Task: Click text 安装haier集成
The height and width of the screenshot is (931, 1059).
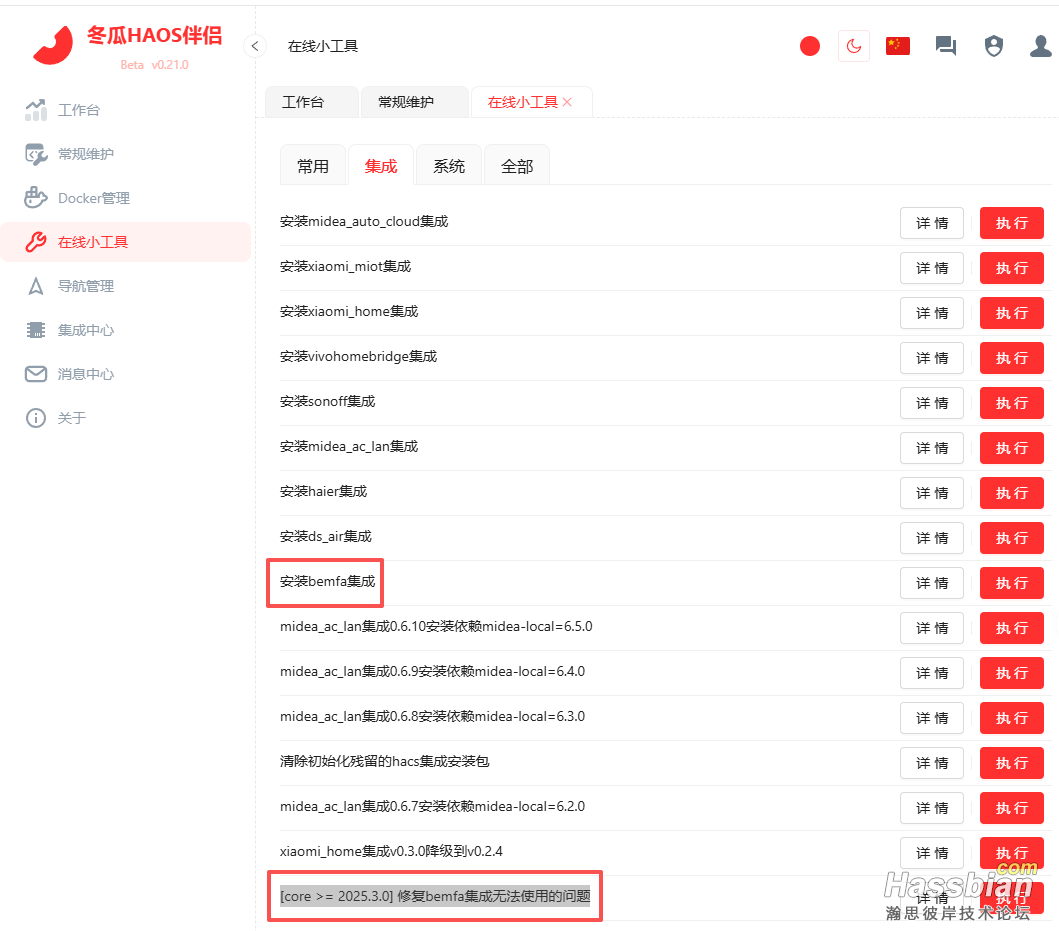Action: pyautogui.click(x=324, y=492)
